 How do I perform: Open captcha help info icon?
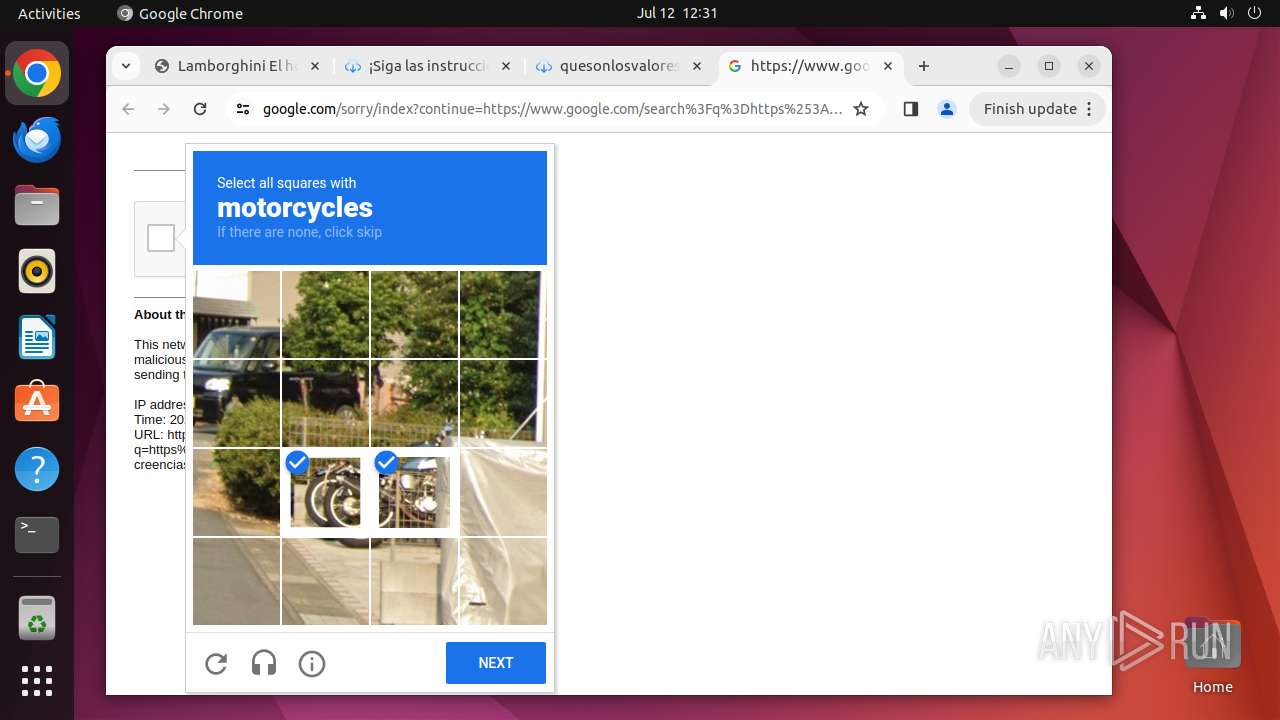pos(312,663)
